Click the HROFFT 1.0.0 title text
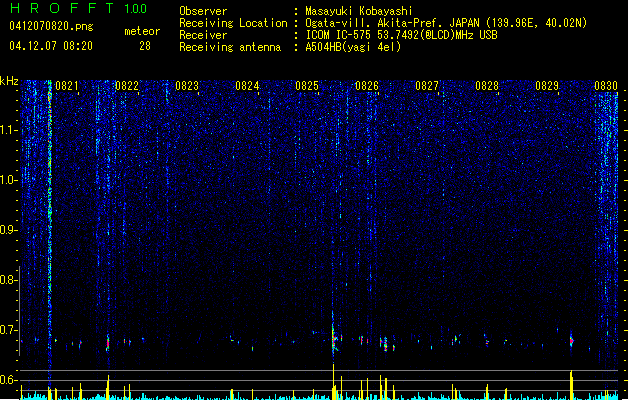 point(79,8)
